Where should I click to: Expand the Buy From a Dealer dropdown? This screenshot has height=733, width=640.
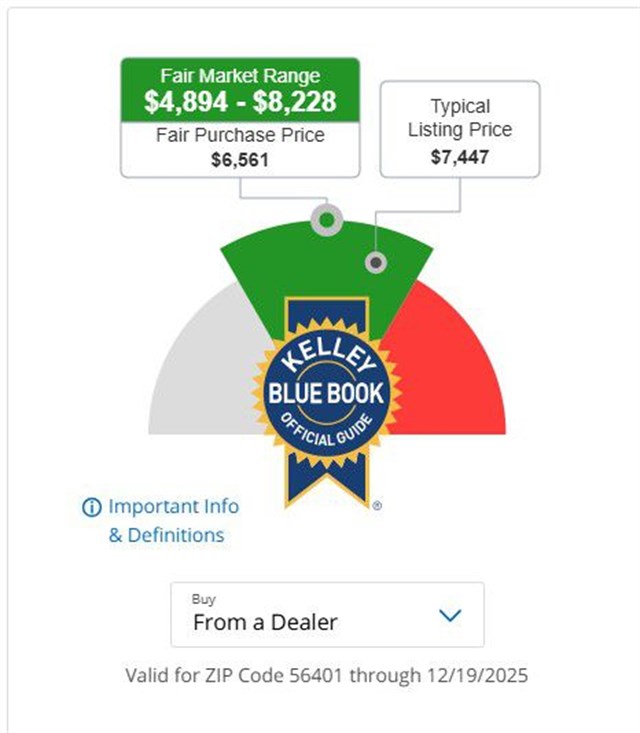click(x=327, y=614)
